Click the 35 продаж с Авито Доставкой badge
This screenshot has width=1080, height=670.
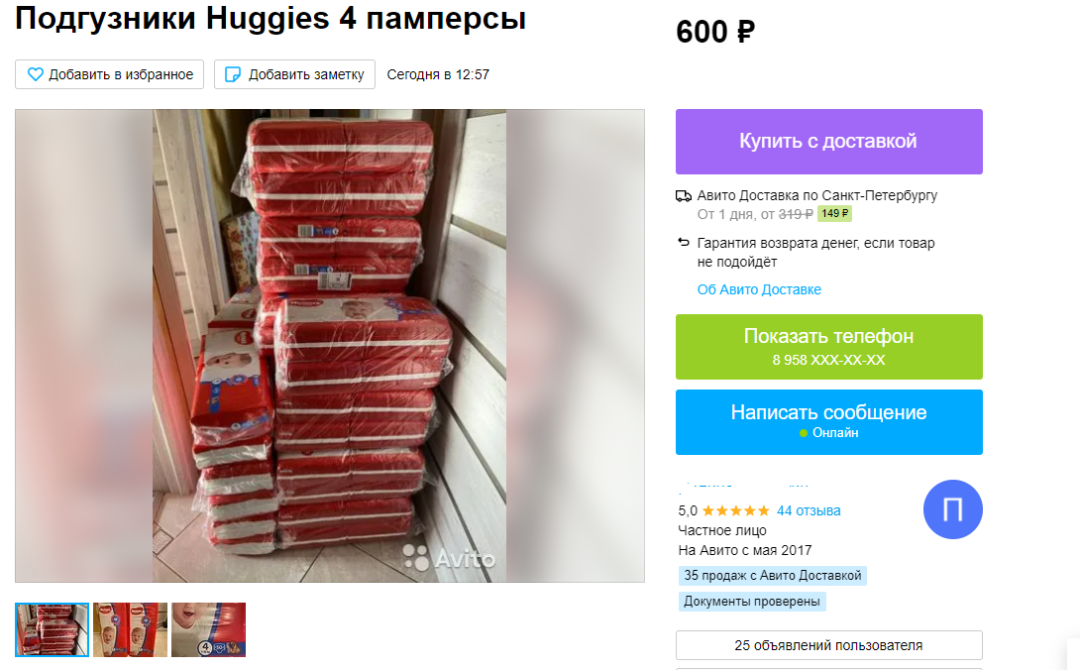tap(772, 576)
